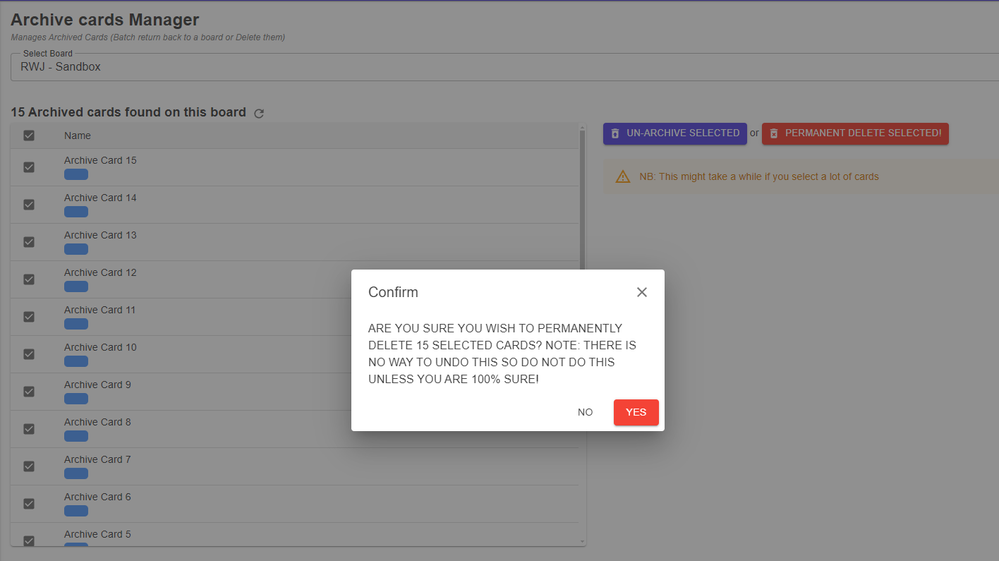The height and width of the screenshot is (561, 999).
Task: Uncheck Archive Card 7 checkbox
Action: pyautogui.click(x=29, y=466)
